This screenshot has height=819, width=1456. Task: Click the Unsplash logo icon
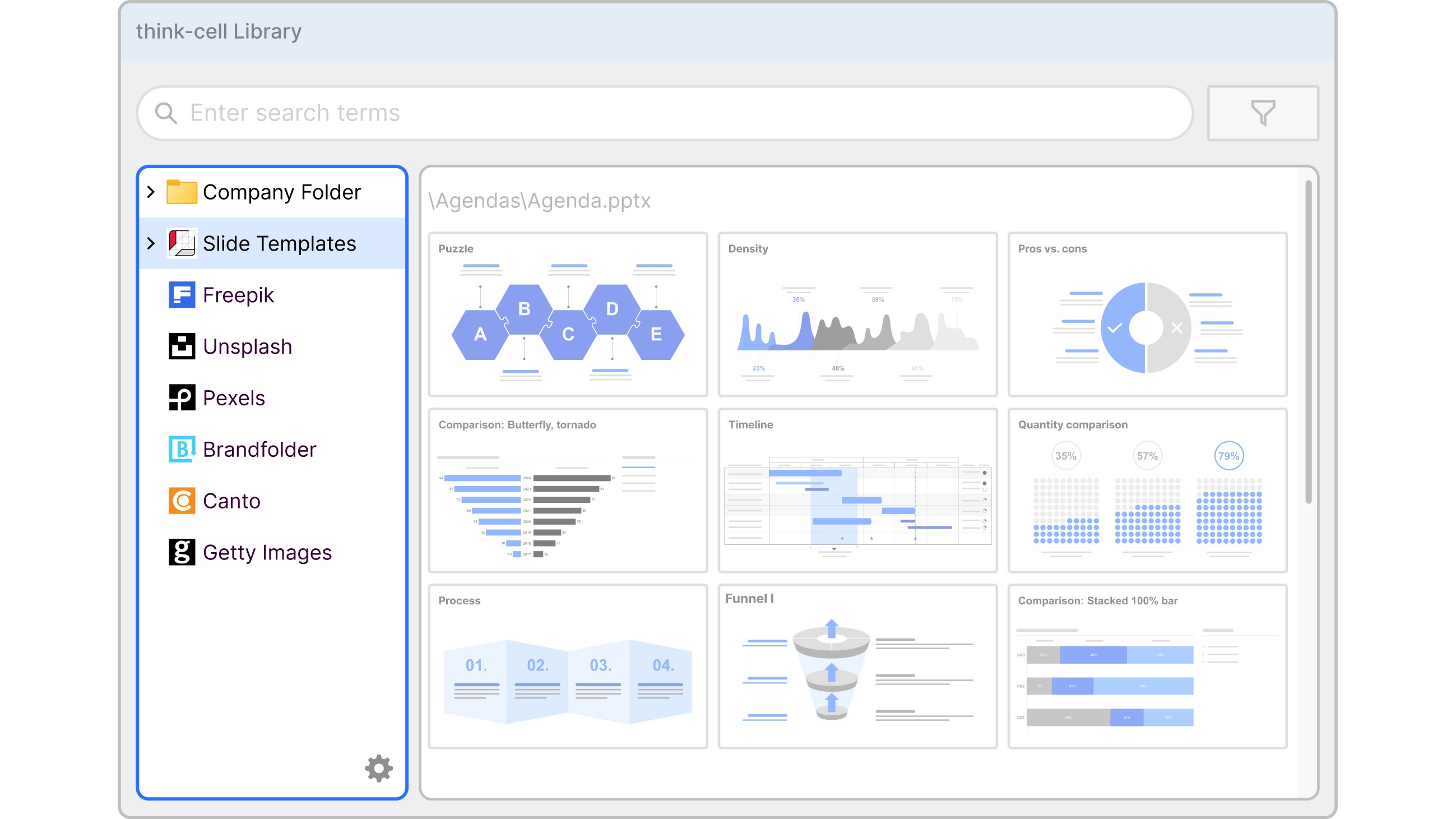coord(182,346)
